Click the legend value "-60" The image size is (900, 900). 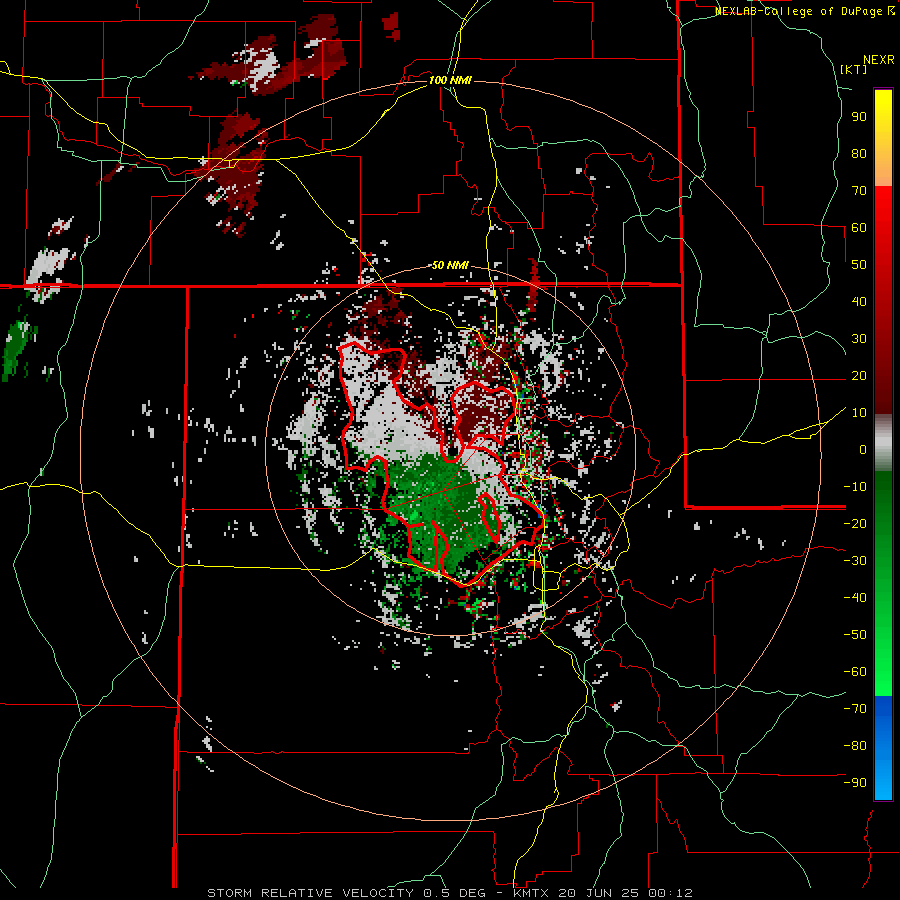pos(855,672)
